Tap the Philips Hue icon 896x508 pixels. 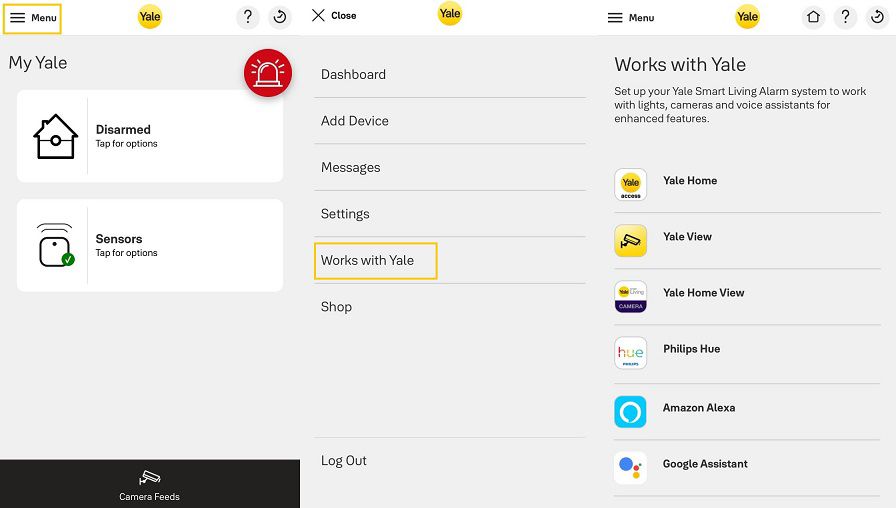click(630, 353)
